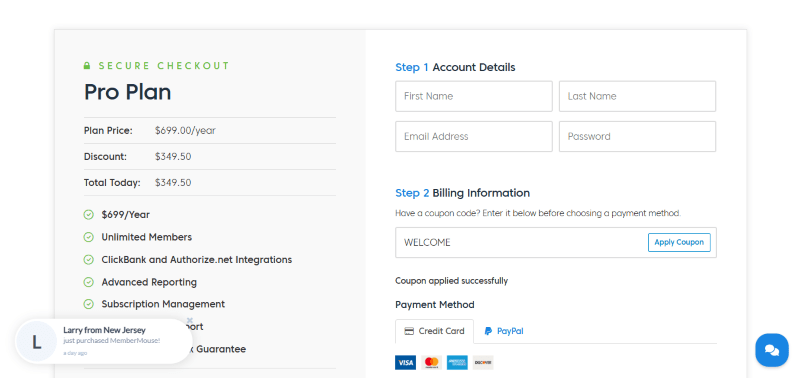Click into the Password field

pos(637,136)
